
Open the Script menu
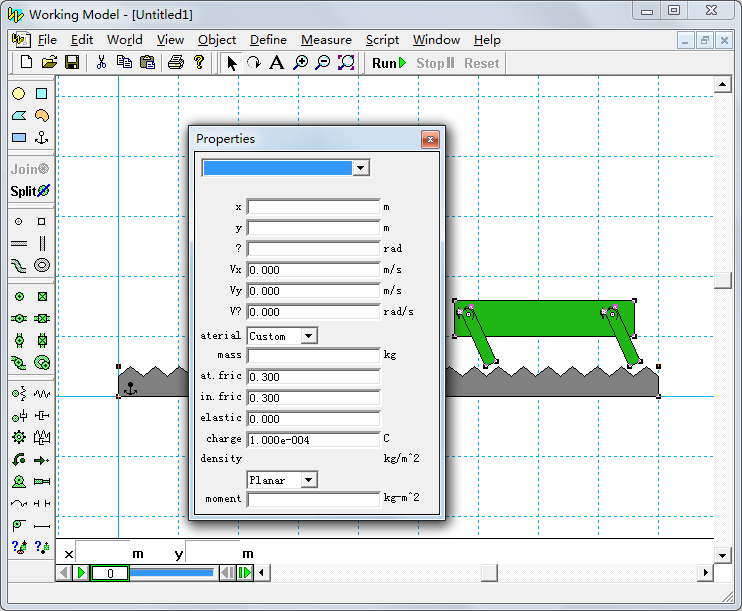[382, 40]
